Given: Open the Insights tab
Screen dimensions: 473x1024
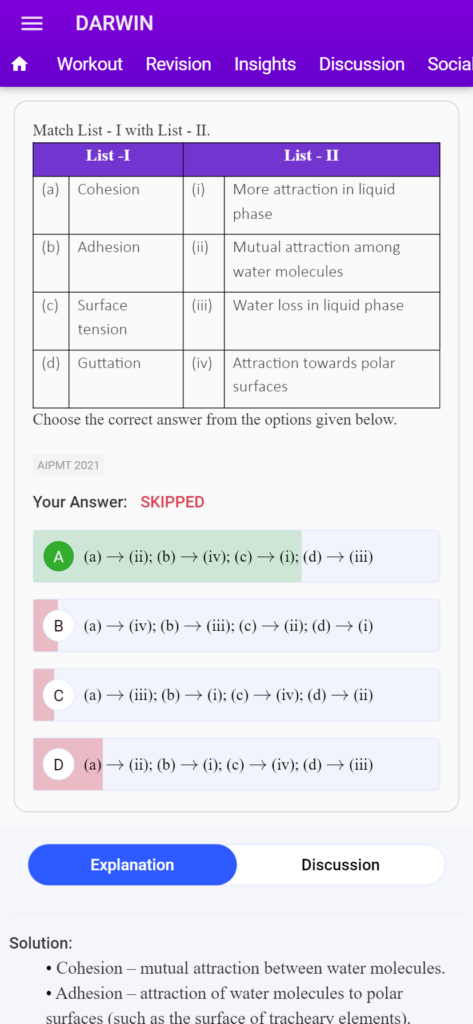Looking at the screenshot, I should (265, 64).
